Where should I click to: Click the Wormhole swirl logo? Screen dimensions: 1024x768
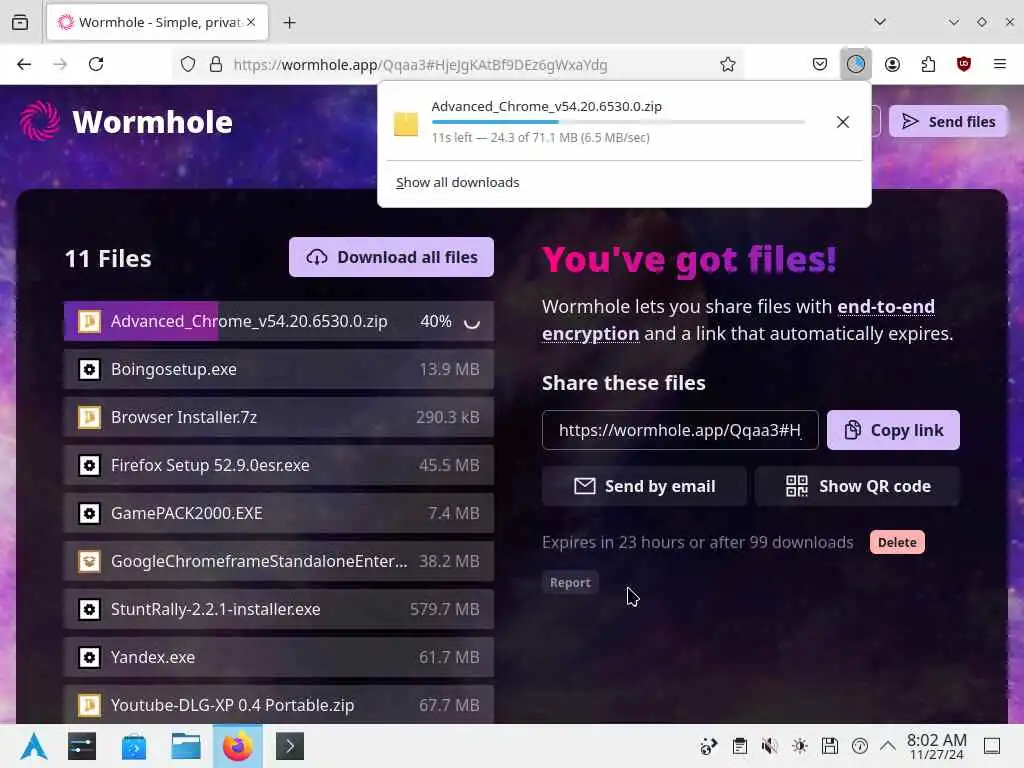click(39, 121)
